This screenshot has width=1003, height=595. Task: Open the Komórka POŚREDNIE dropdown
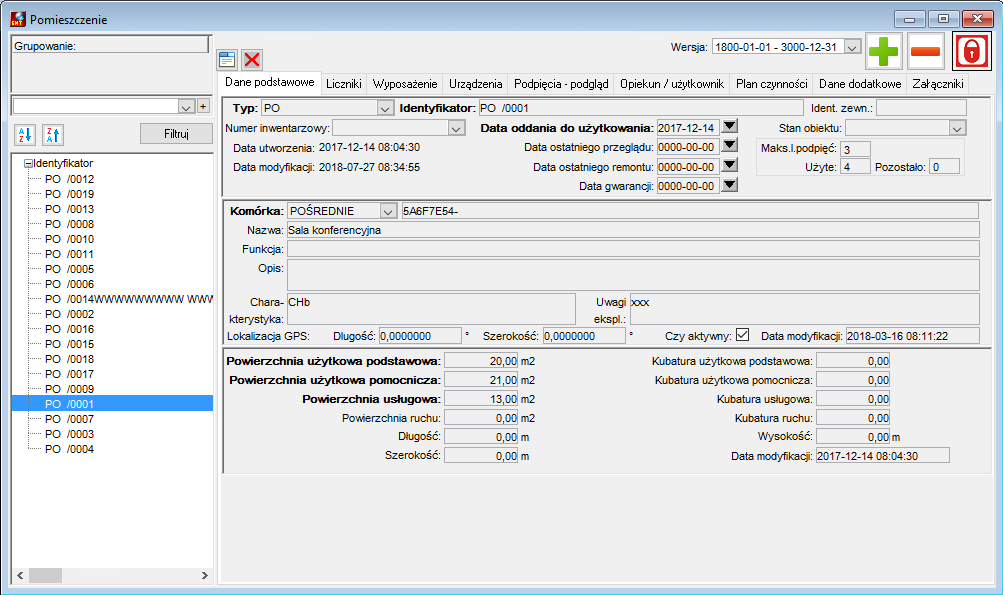(388, 211)
